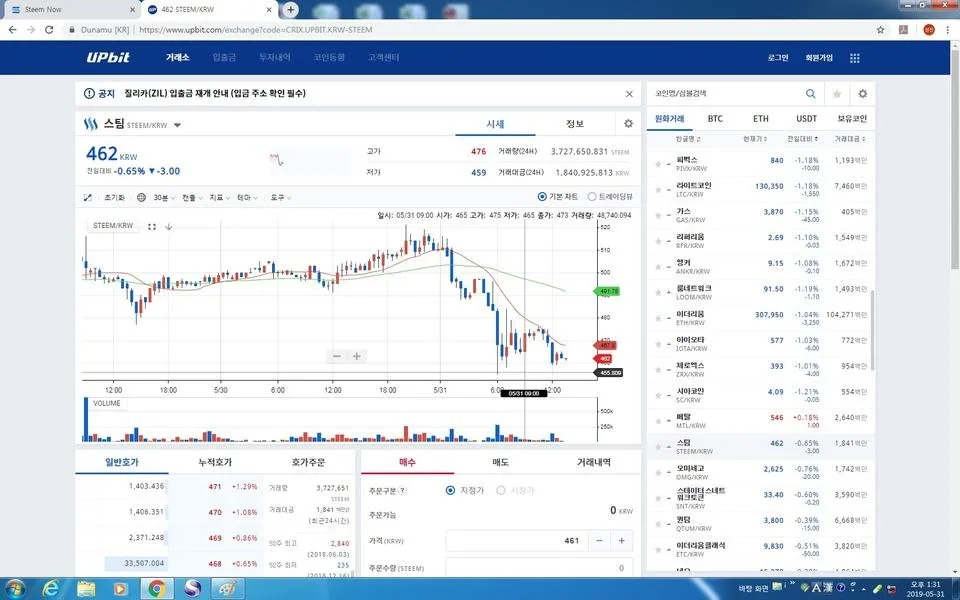Close the ZIL notice banner
Screen dimensions: 960x600
point(629,94)
